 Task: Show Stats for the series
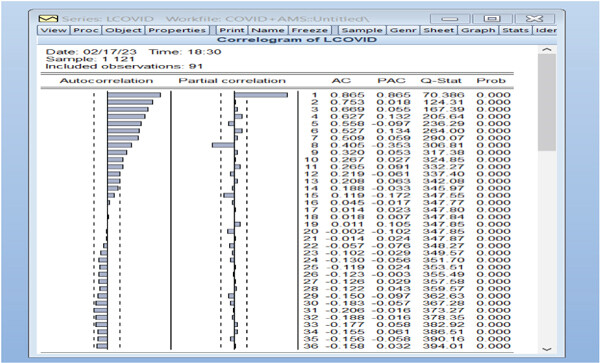515,30
